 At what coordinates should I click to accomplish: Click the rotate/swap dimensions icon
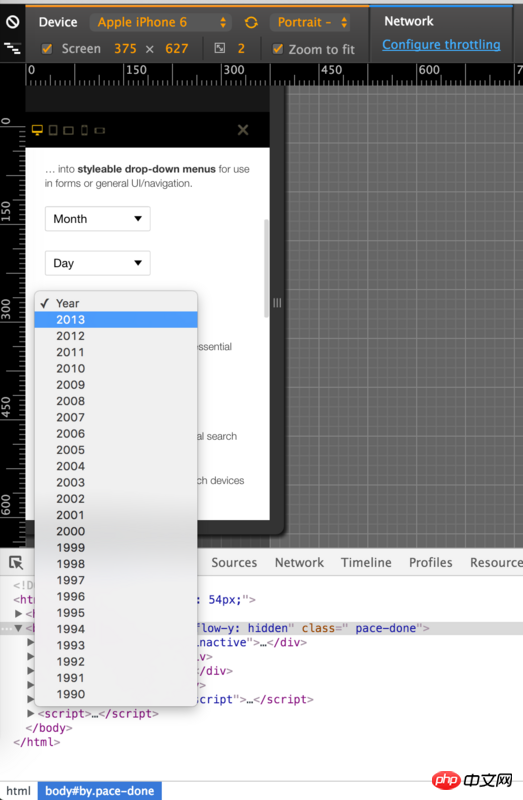point(251,22)
